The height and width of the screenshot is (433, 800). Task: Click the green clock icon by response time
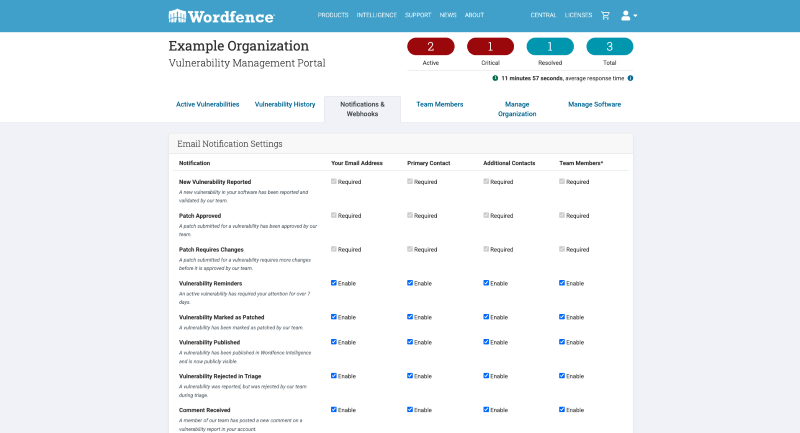pyautogui.click(x=495, y=78)
